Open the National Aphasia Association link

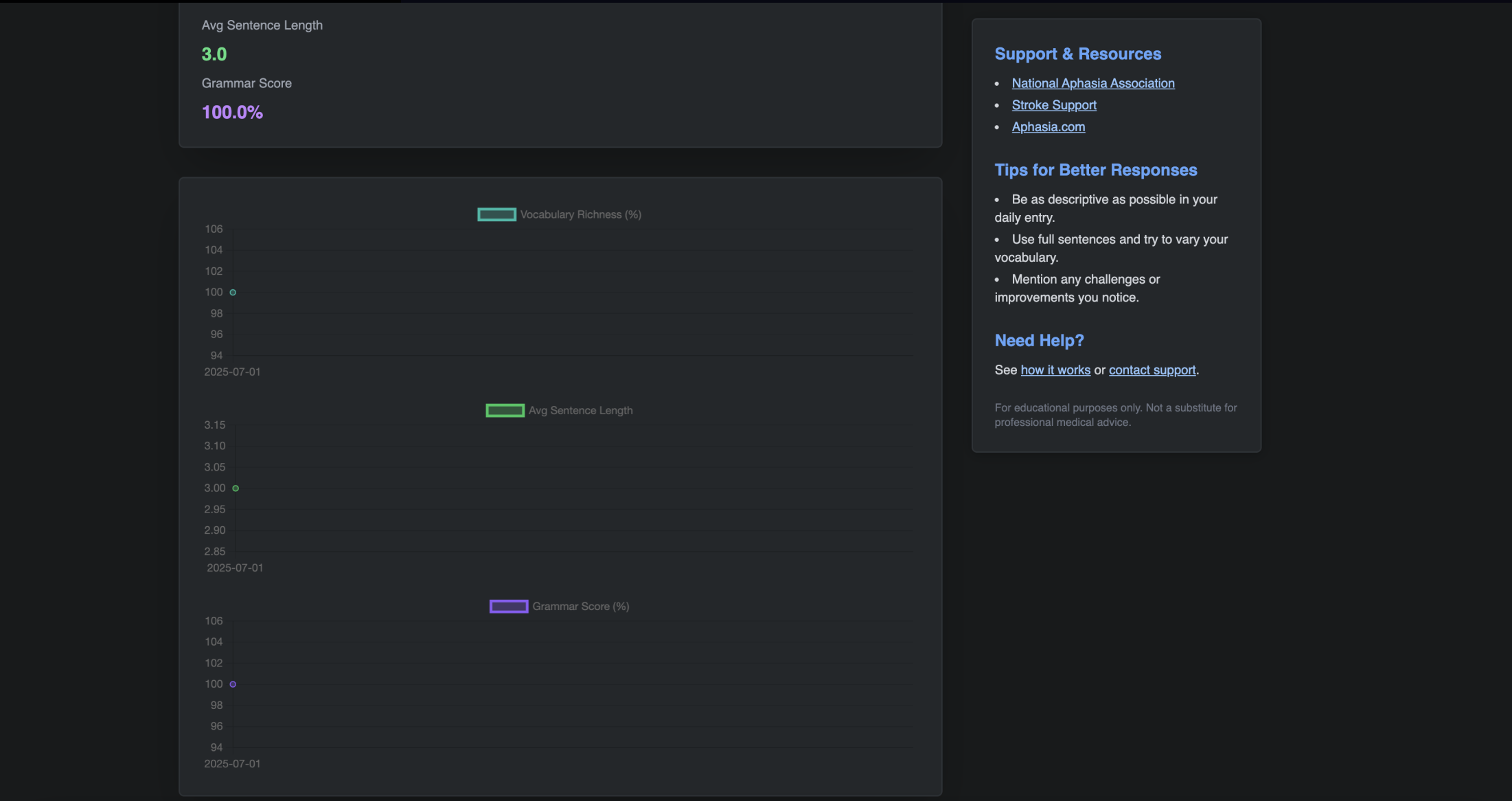coord(1092,83)
